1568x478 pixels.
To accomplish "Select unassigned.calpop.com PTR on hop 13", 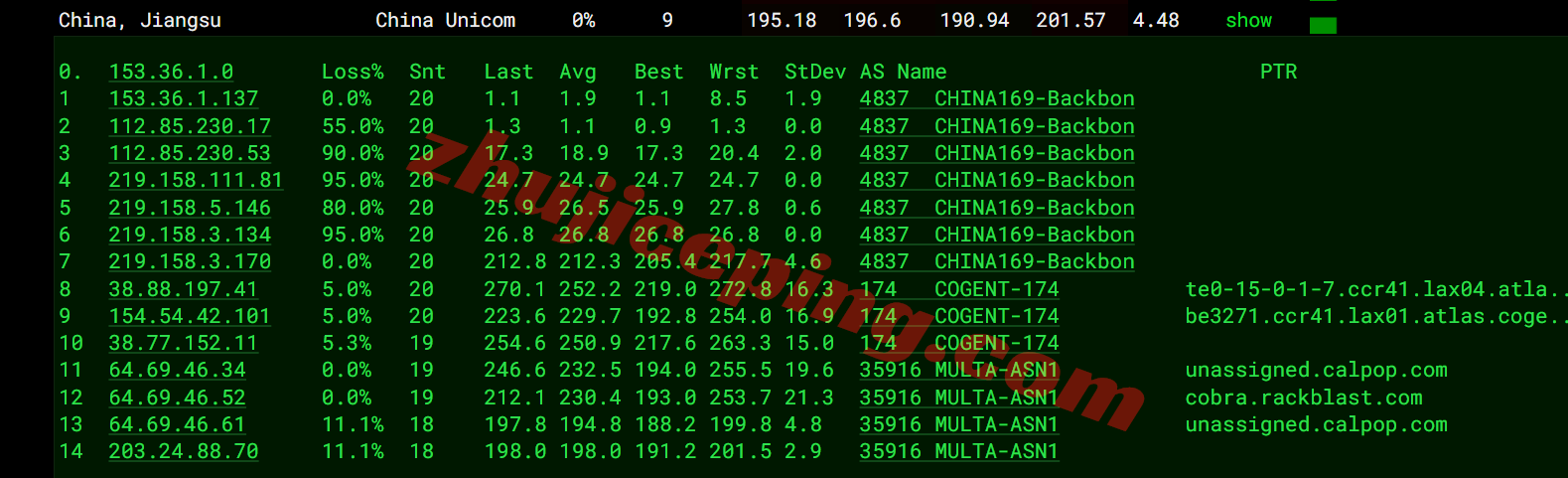I will [1317, 424].
